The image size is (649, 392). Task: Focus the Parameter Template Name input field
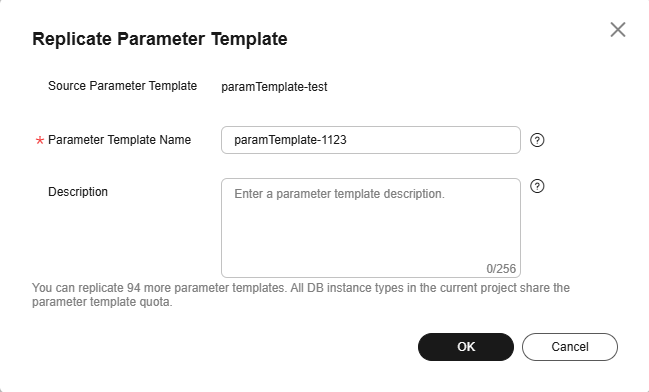(x=370, y=140)
